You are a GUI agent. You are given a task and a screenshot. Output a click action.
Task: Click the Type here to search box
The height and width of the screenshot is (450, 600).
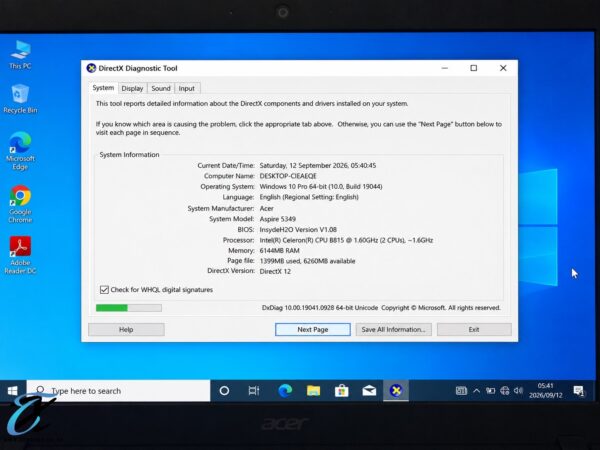coord(118,391)
